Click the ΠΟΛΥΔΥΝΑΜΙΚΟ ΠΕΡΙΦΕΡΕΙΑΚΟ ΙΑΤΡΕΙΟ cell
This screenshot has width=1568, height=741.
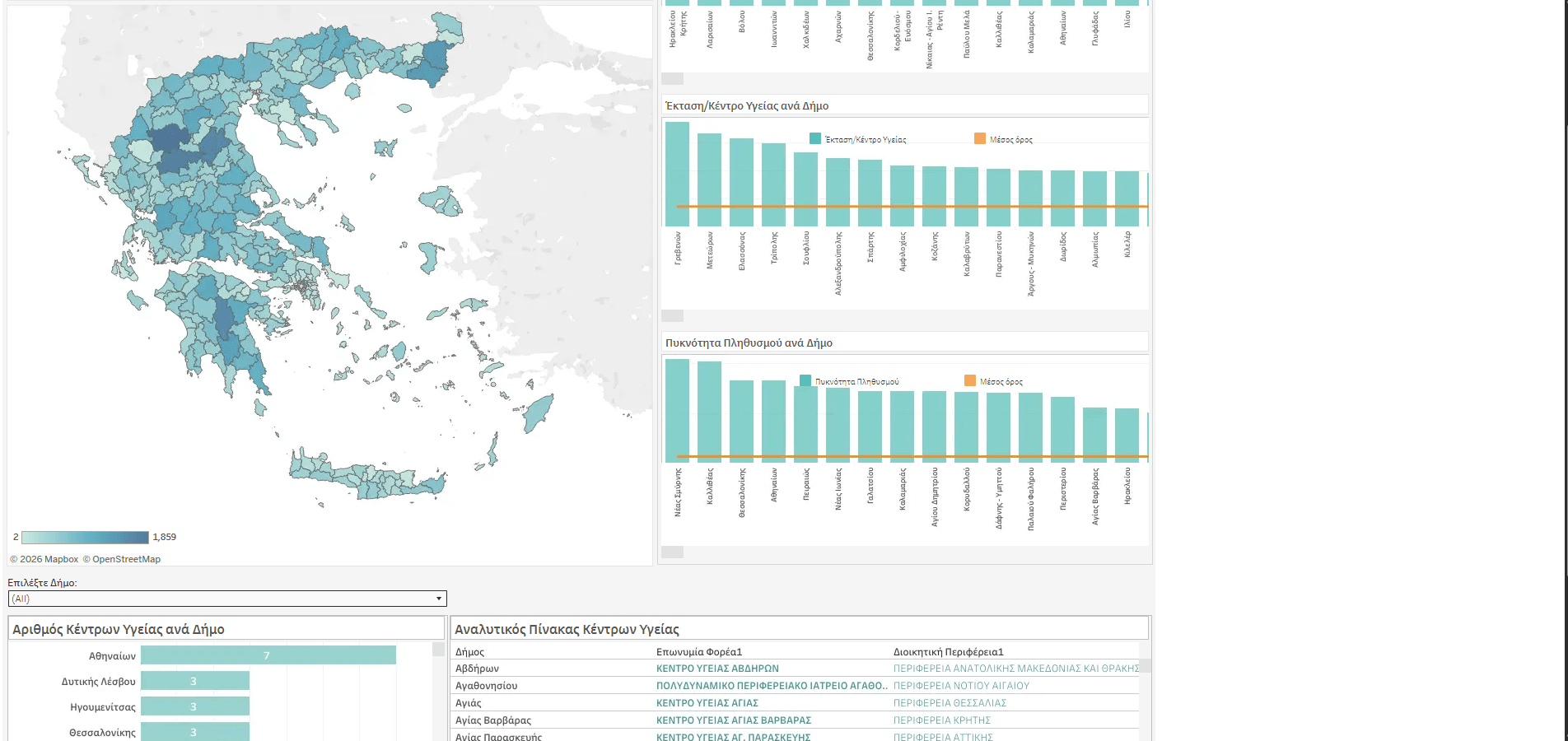tap(772, 686)
